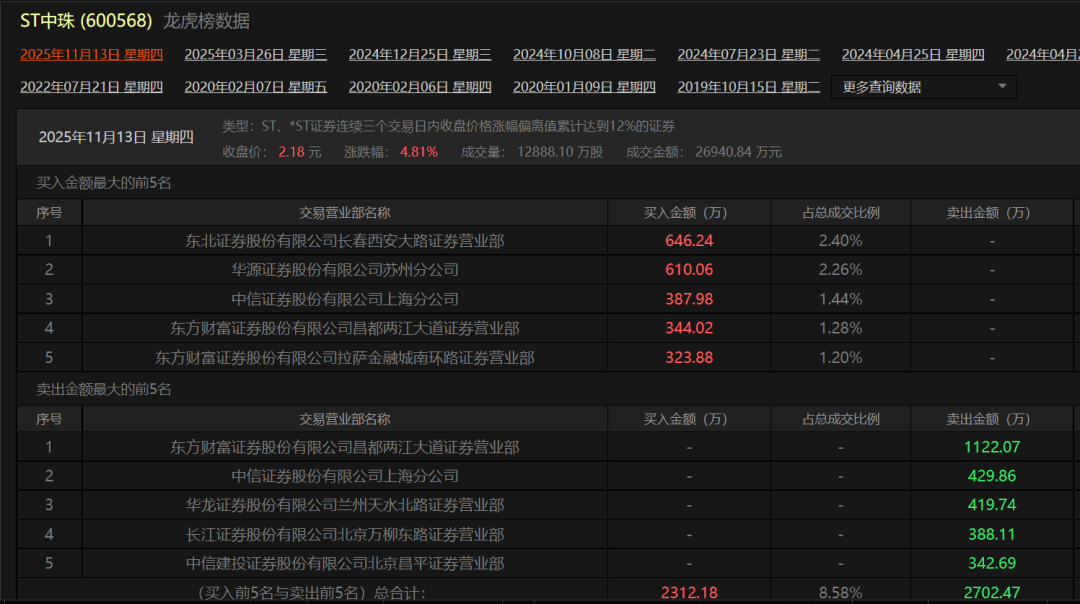
Task: Click 交易营业部名称 header in the sell table
Action: pos(344,419)
